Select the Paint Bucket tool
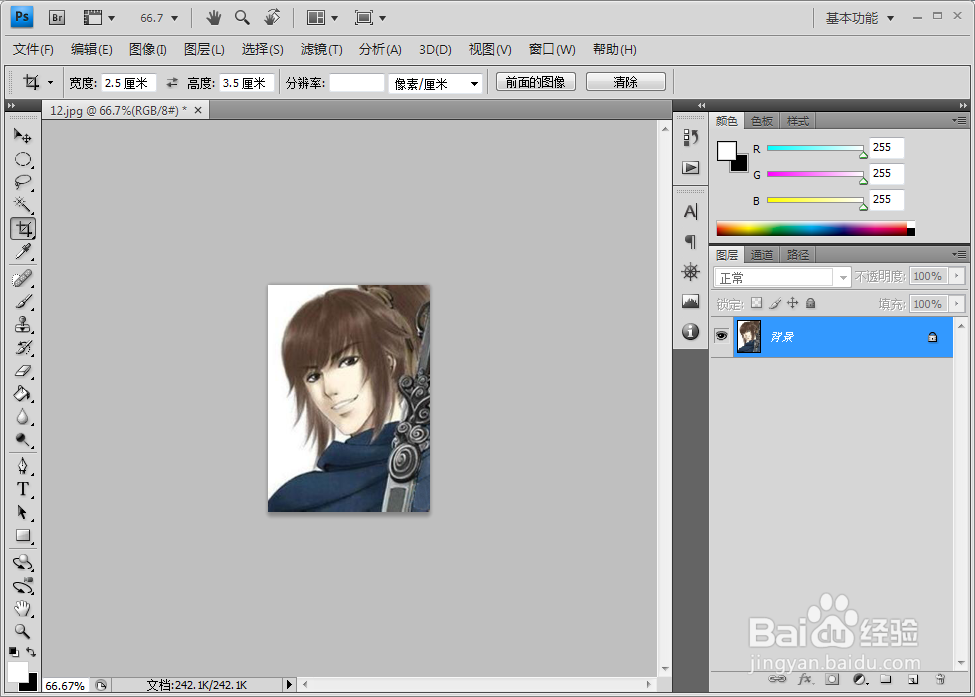The width and height of the screenshot is (975, 697). pos(23,394)
